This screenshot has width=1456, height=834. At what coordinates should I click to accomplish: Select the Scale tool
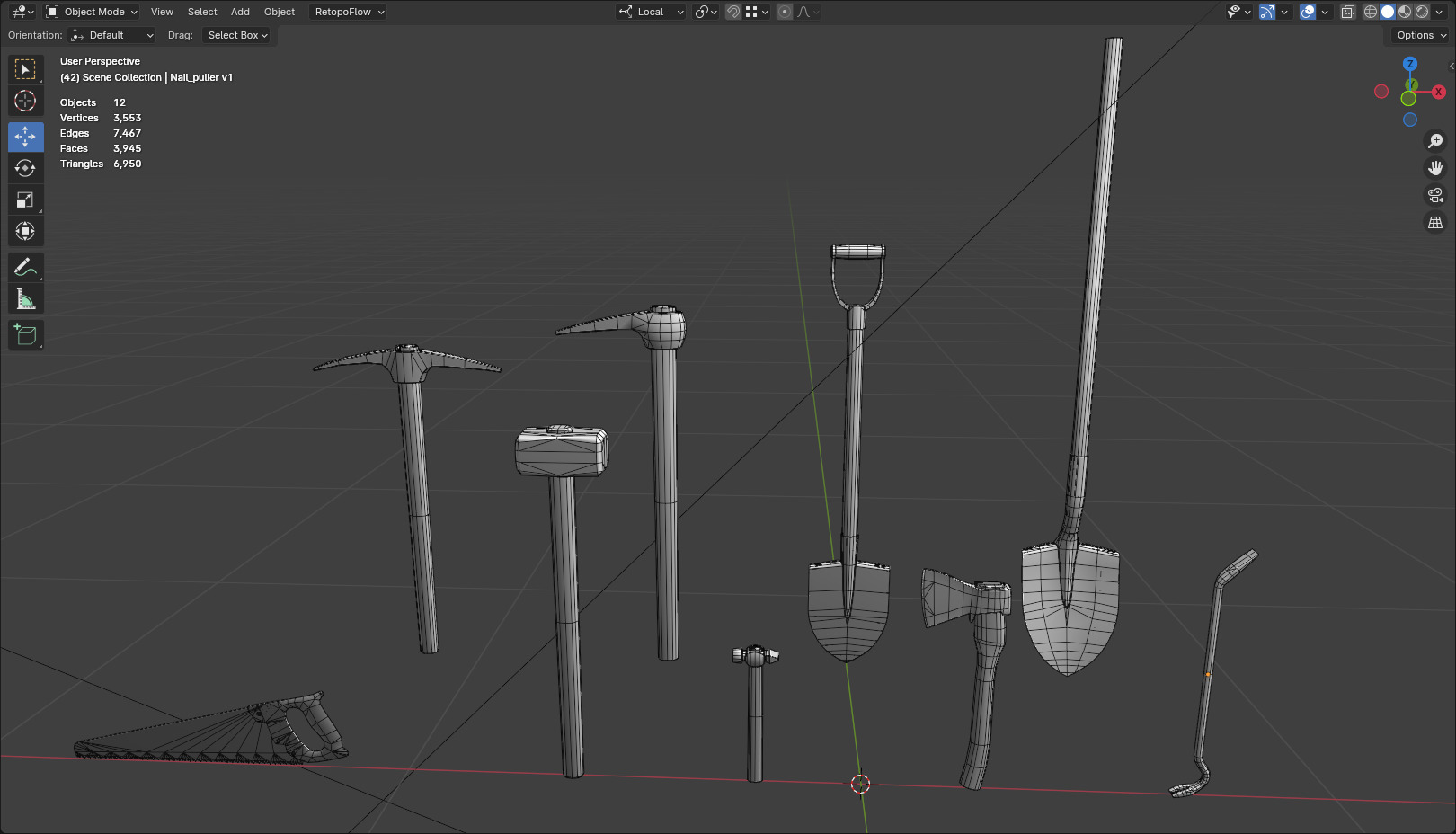(x=25, y=200)
